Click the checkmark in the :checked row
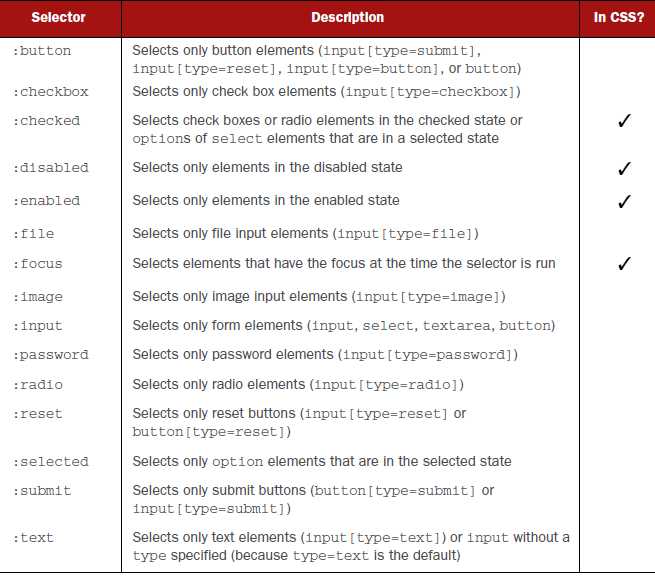 coord(624,122)
